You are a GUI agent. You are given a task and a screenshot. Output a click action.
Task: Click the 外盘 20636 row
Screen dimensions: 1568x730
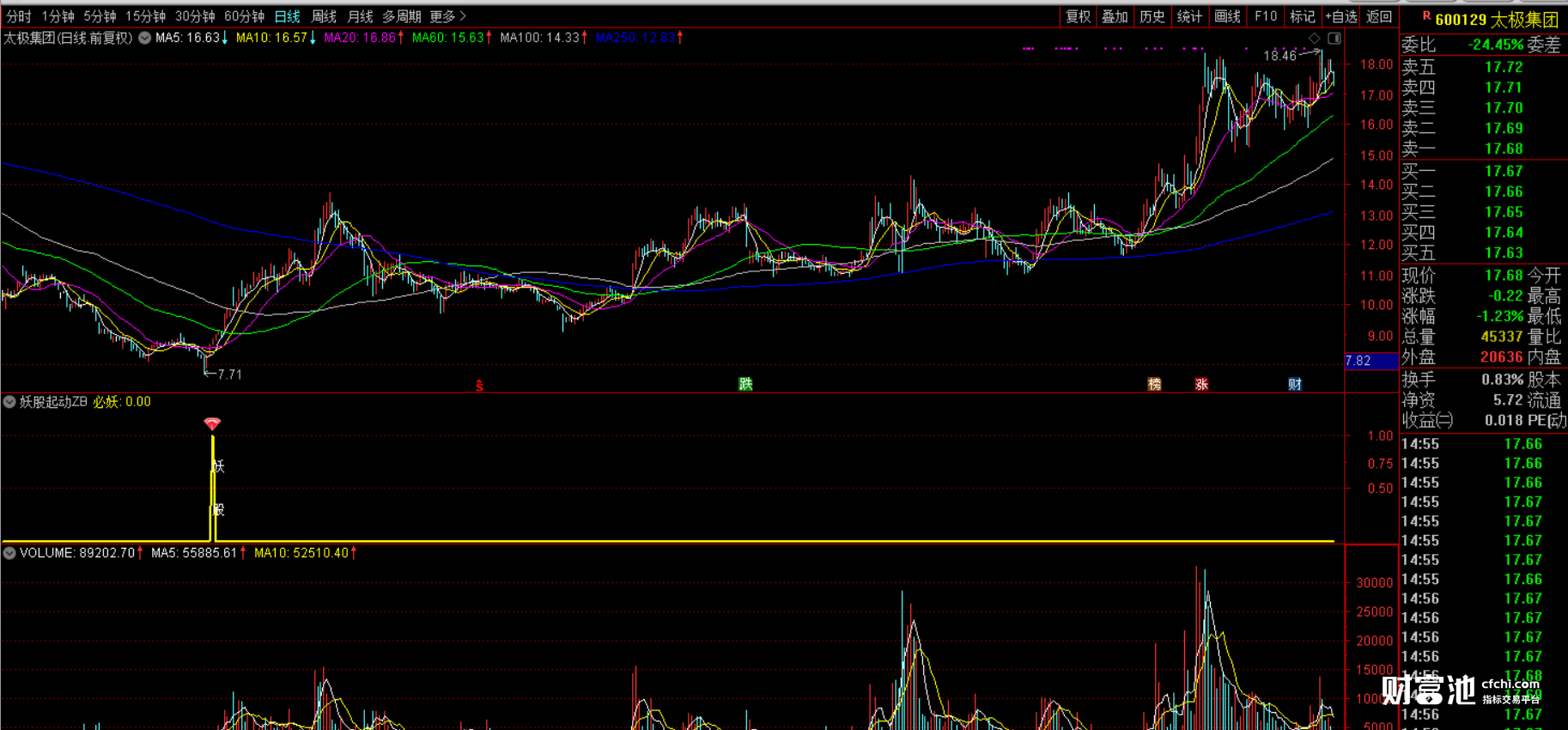click(x=1462, y=357)
